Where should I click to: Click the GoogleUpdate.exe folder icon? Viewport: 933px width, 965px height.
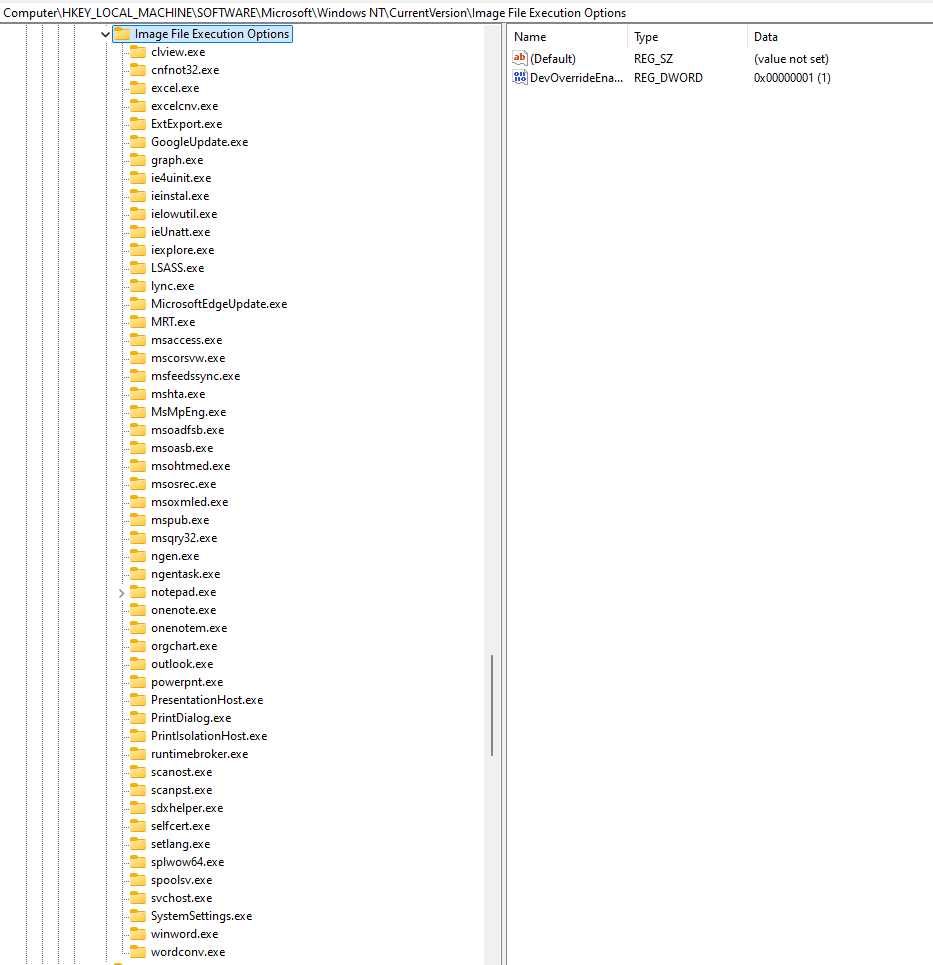coord(138,142)
